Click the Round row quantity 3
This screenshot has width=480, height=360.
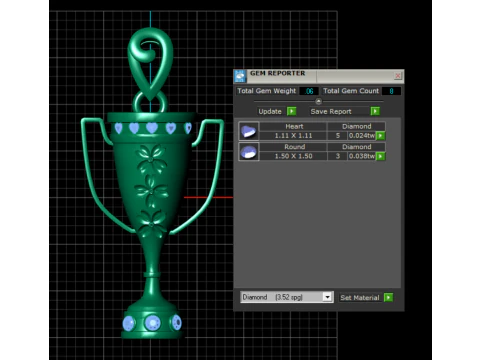pos(338,156)
